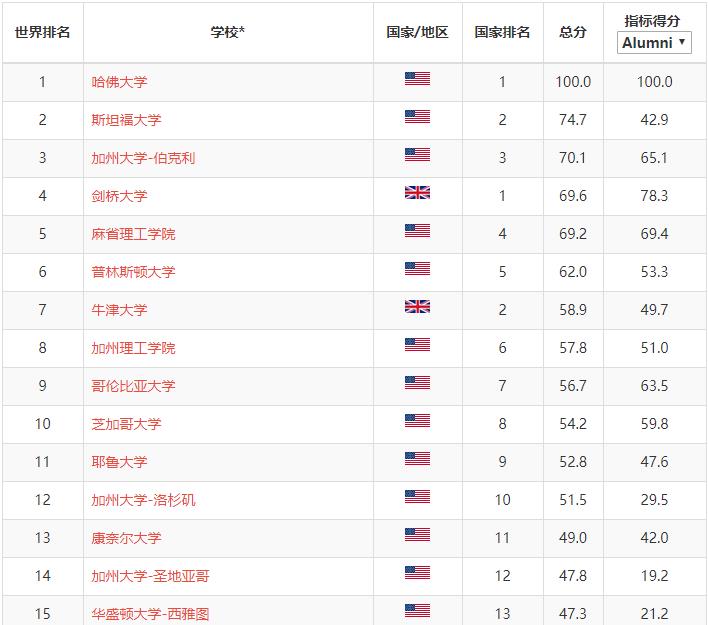
Task: Click the US flag in 普林斯顿大学 row
Action: tap(417, 269)
